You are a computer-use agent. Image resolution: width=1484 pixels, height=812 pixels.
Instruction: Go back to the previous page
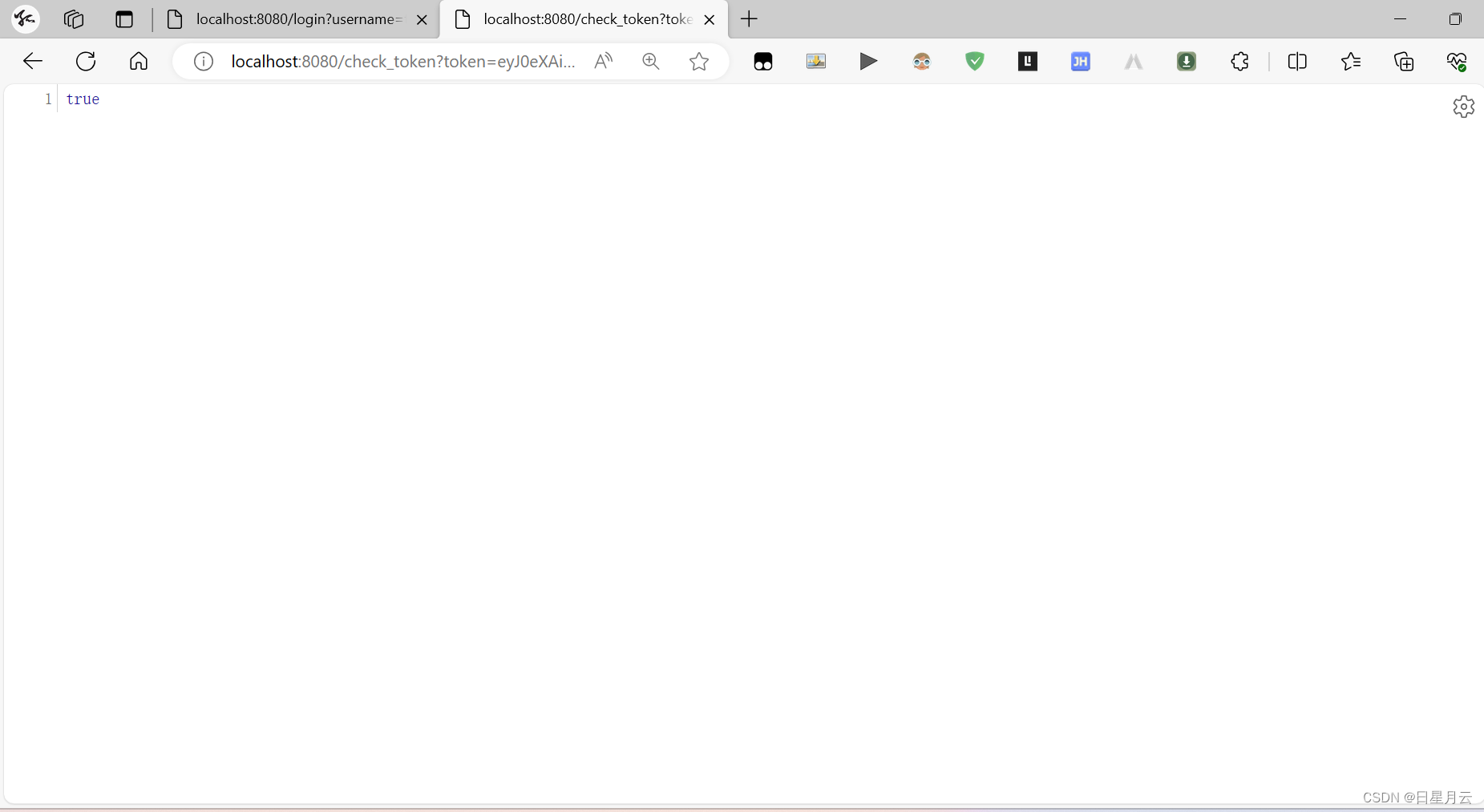pyautogui.click(x=33, y=61)
